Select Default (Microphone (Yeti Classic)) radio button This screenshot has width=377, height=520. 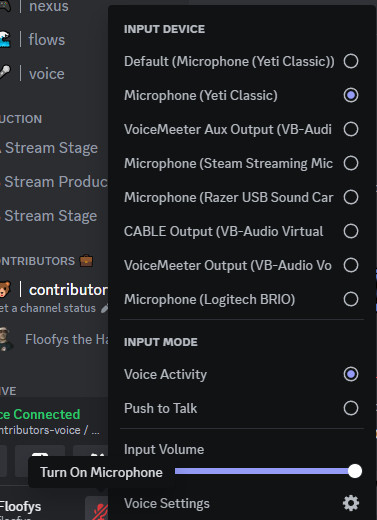click(x=351, y=61)
